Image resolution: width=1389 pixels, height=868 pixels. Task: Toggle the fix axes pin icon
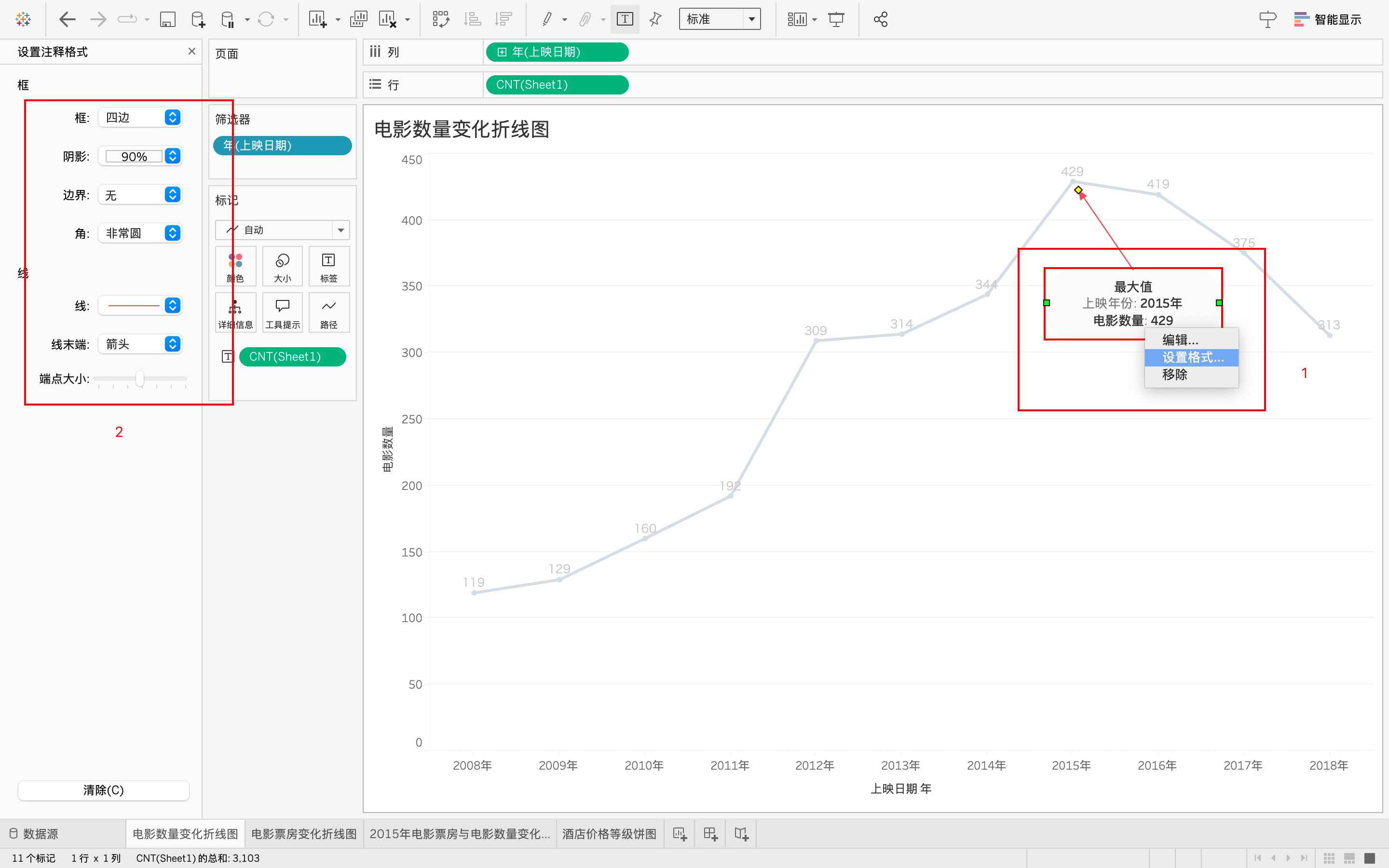click(655, 19)
